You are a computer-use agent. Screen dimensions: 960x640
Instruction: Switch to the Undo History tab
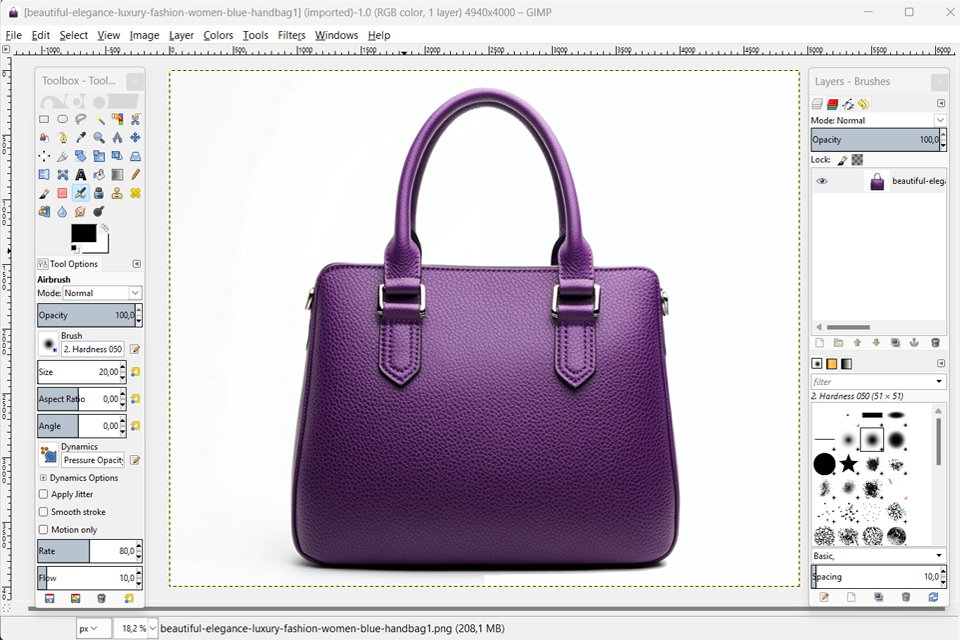point(864,104)
